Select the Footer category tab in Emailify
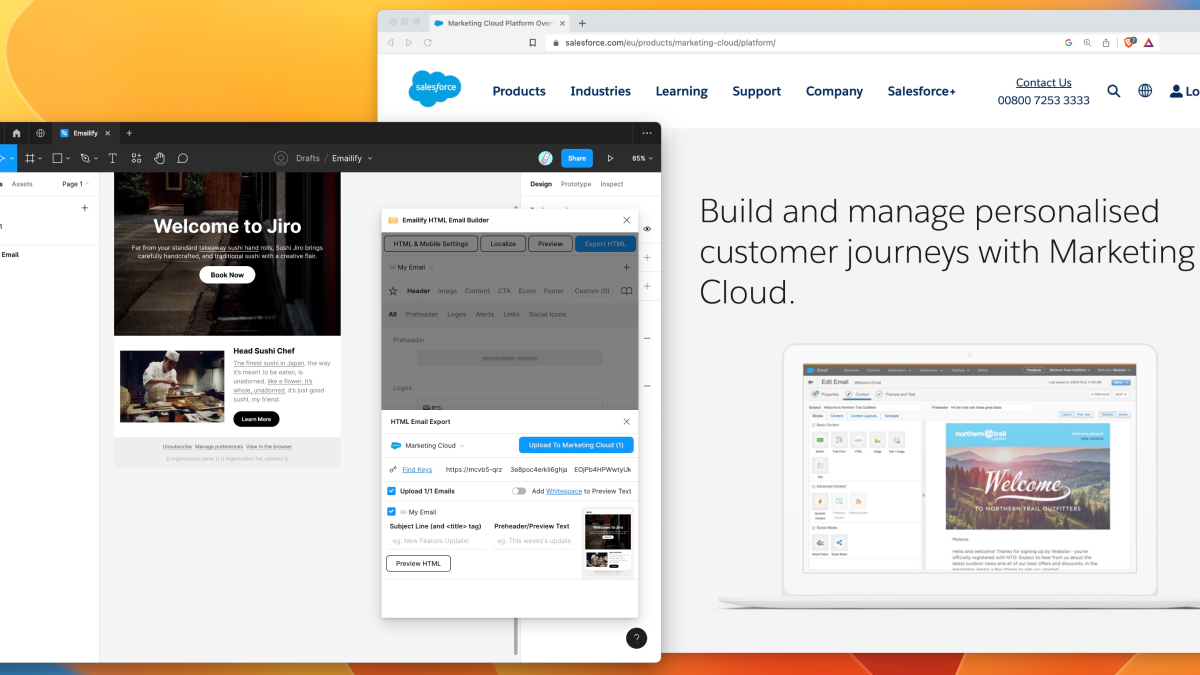Image resolution: width=1200 pixels, height=675 pixels. [x=554, y=291]
